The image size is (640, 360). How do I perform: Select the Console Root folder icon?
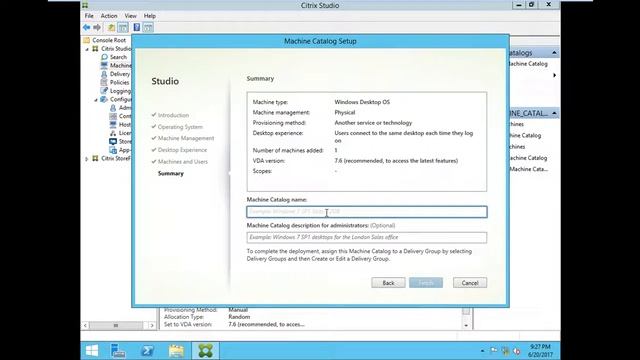pyautogui.click(x=87, y=40)
